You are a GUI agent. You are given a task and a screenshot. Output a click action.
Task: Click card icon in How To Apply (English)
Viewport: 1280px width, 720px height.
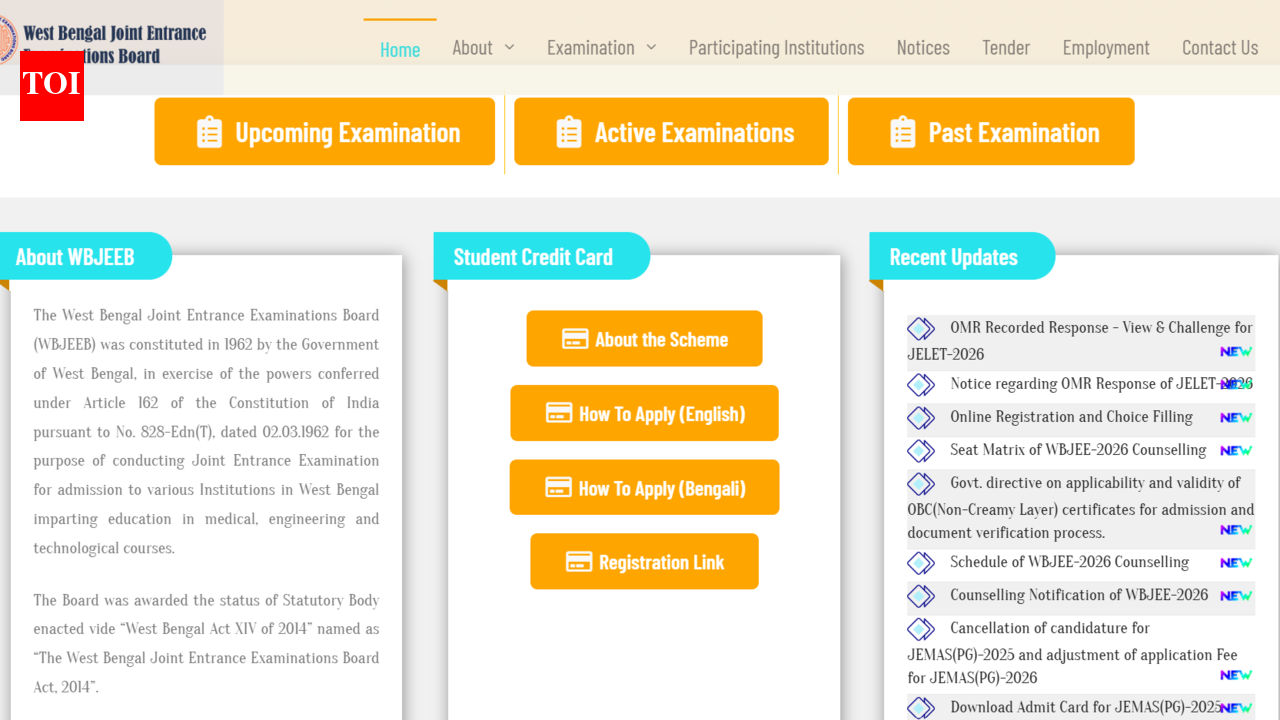pos(559,413)
